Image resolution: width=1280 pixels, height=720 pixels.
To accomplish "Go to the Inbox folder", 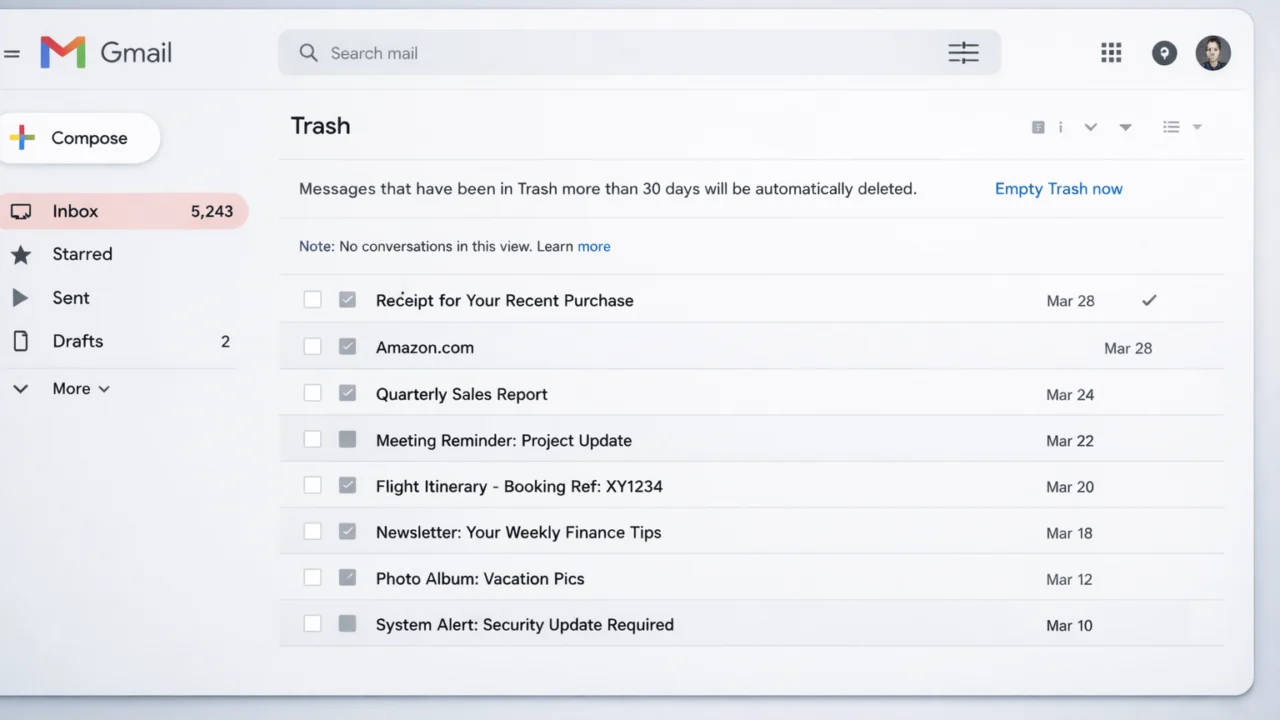I will tap(75, 211).
